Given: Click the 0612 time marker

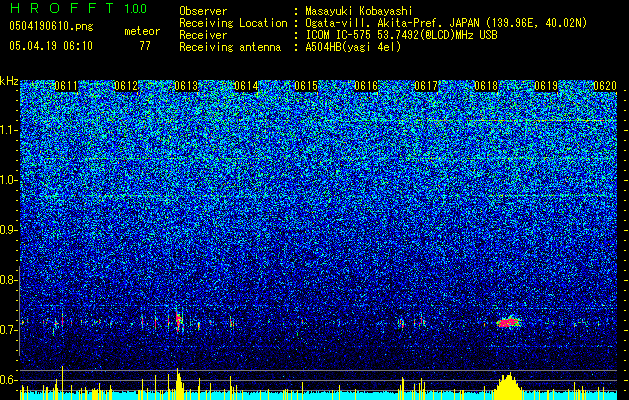Looking at the screenshot, I should tap(126, 86).
